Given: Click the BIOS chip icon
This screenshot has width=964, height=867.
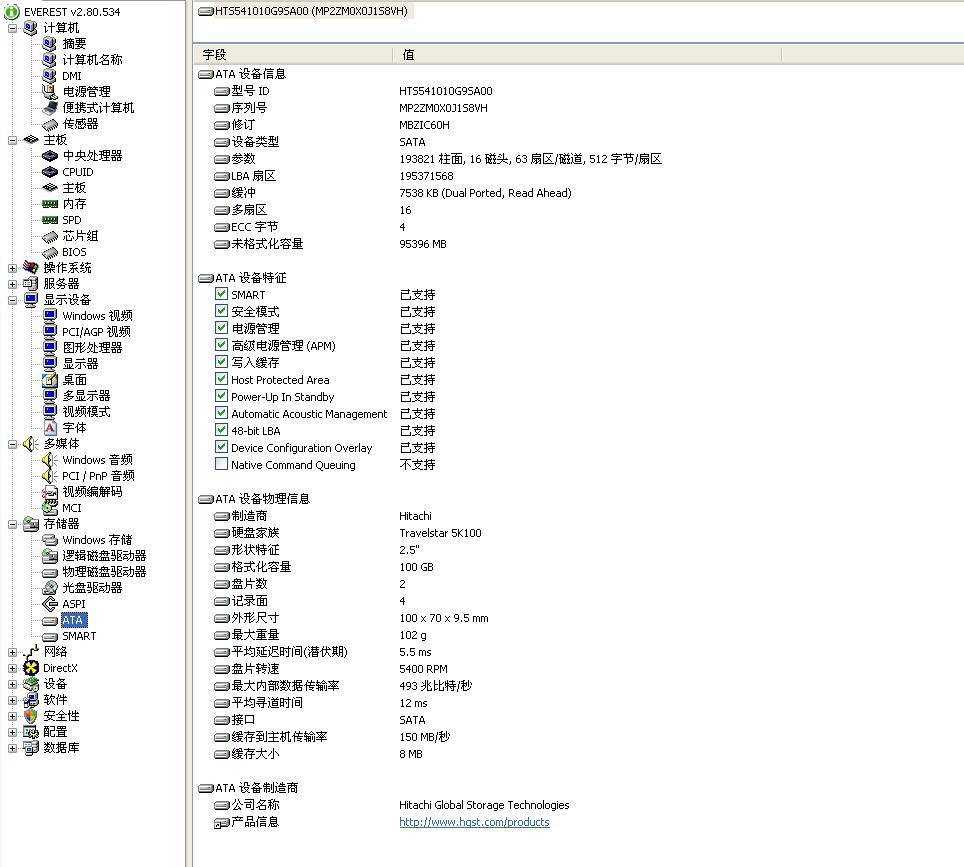Looking at the screenshot, I should click(50, 252).
